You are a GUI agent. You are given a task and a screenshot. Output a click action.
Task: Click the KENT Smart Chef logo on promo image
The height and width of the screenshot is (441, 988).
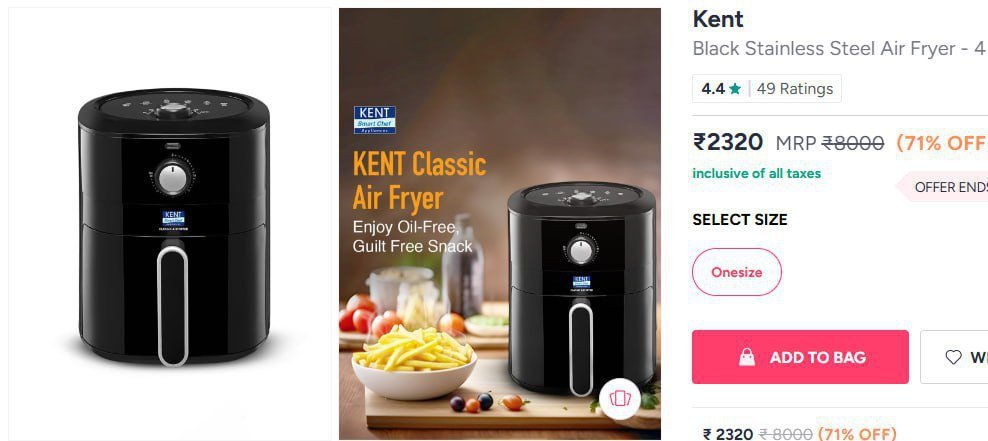pyautogui.click(x=375, y=120)
